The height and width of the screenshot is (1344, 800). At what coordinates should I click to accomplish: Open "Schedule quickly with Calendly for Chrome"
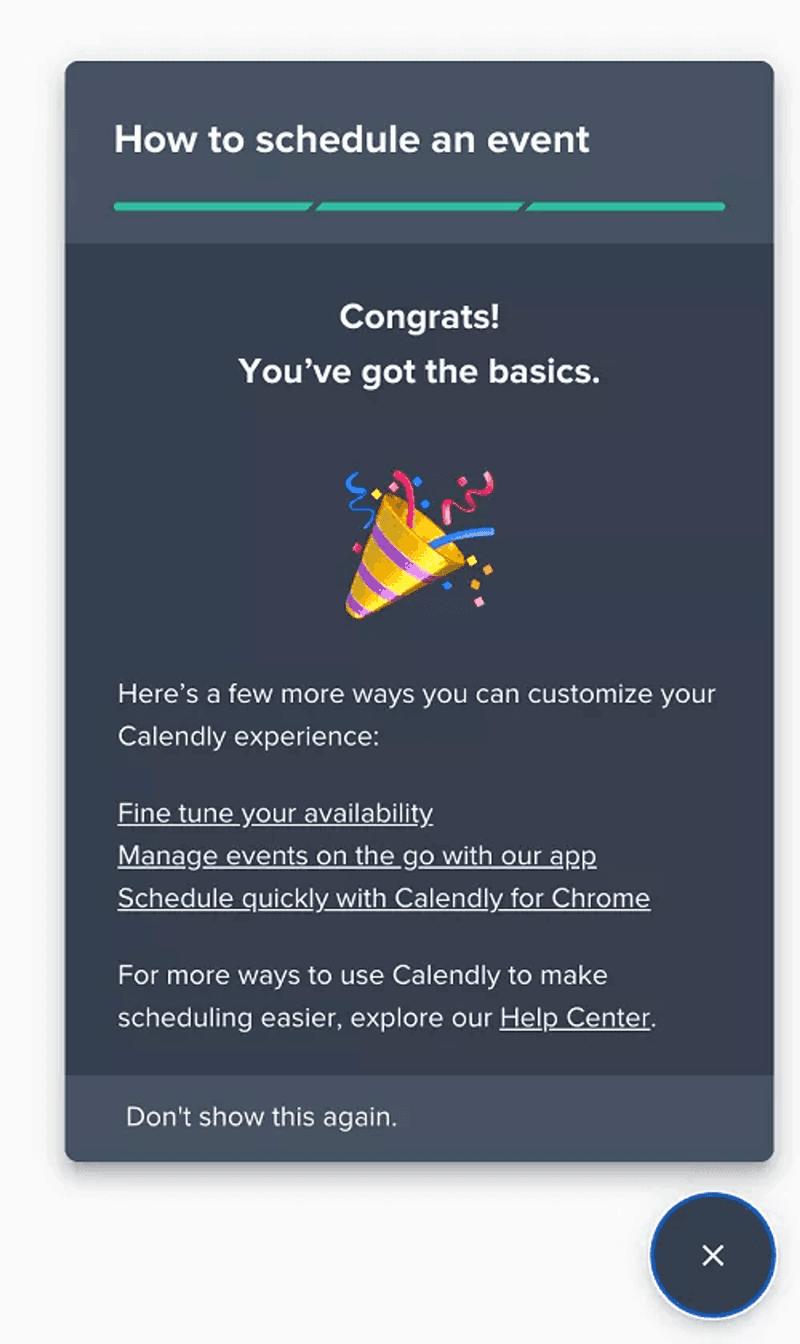click(384, 898)
